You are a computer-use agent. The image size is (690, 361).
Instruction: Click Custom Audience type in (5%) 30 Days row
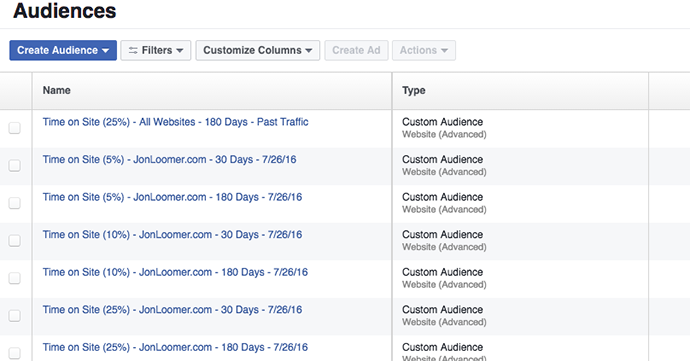click(442, 159)
